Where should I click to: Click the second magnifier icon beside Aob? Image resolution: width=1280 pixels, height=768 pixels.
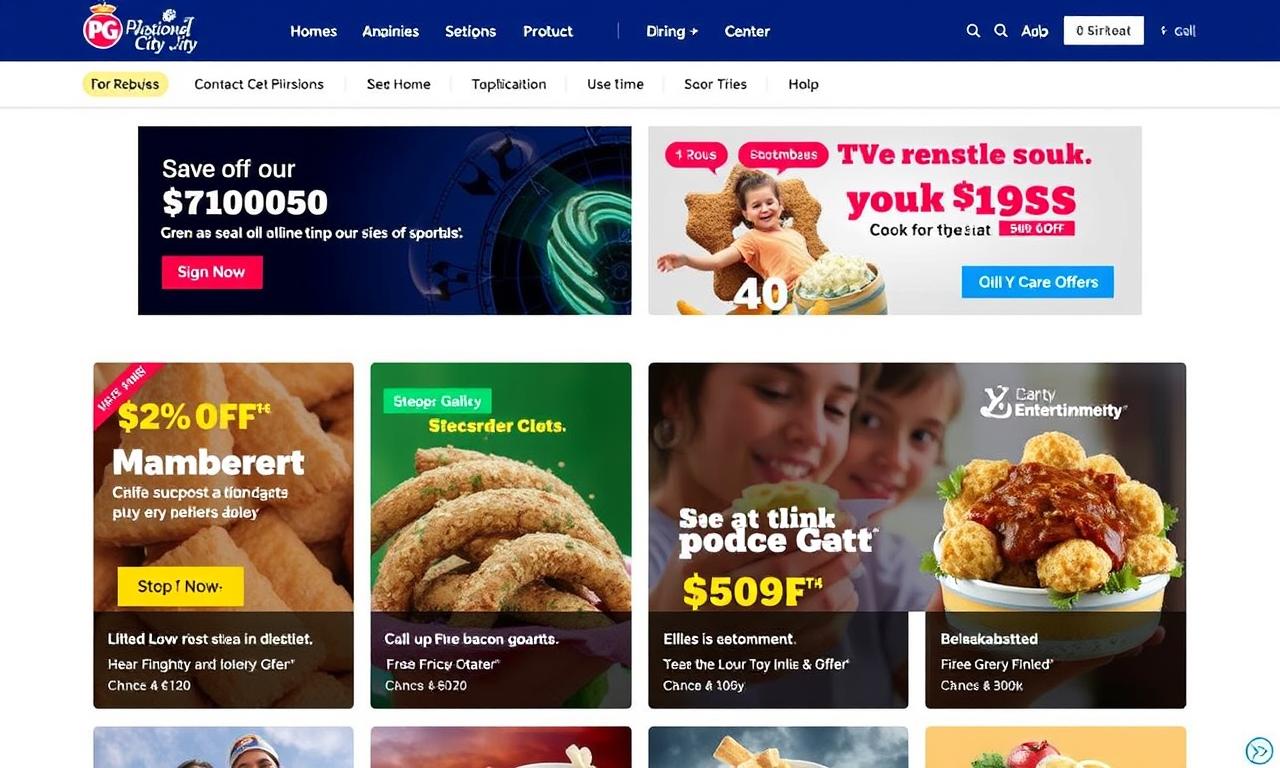1000,31
